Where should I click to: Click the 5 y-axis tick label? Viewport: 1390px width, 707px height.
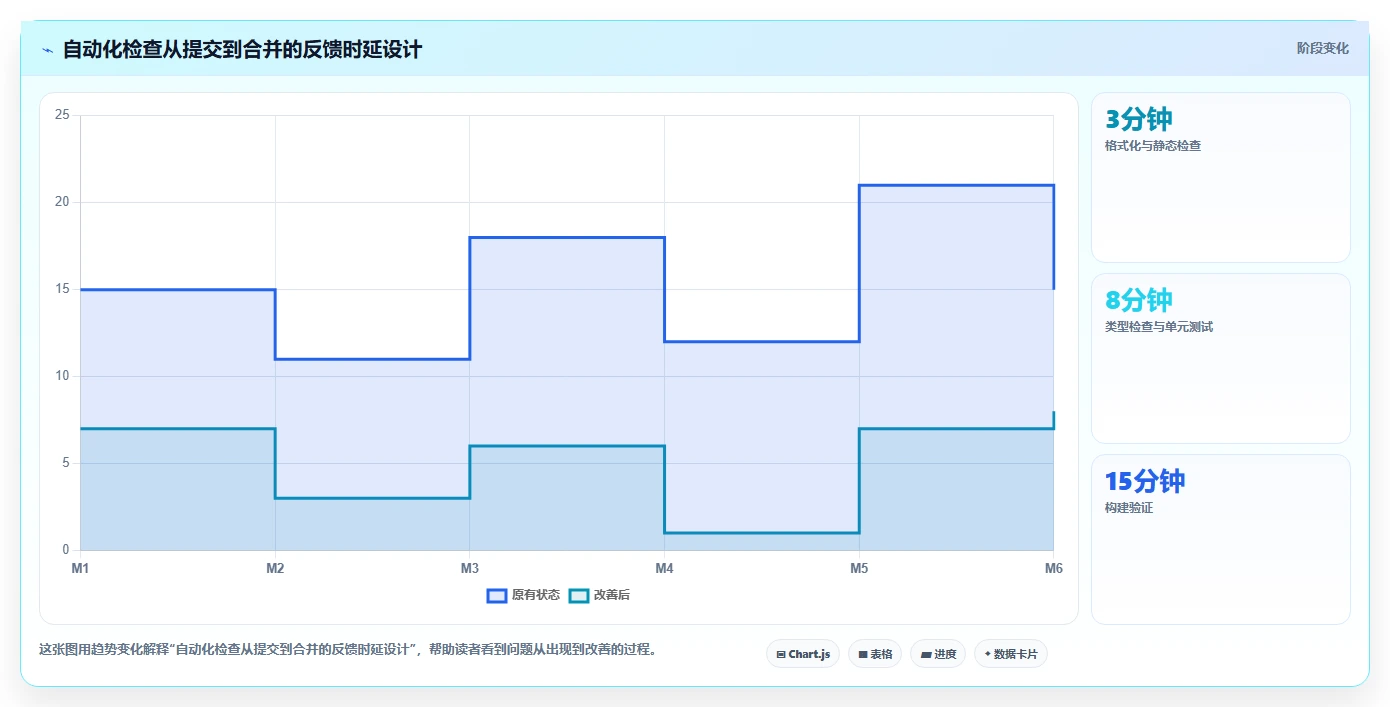(x=65, y=463)
